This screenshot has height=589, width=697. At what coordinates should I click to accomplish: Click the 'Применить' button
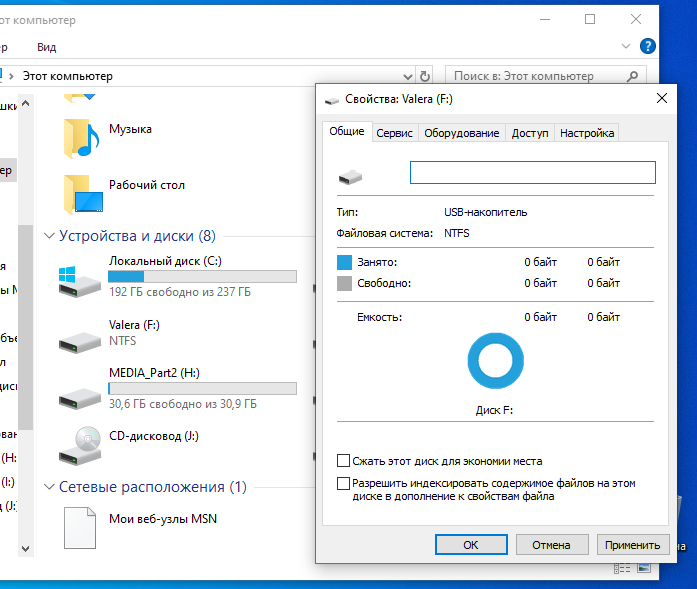point(633,545)
